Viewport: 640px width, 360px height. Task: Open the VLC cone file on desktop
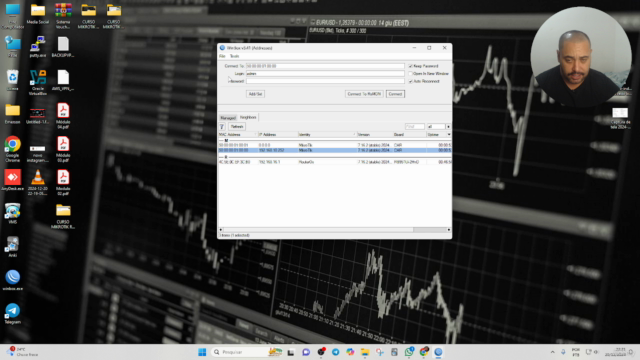click(x=38, y=182)
